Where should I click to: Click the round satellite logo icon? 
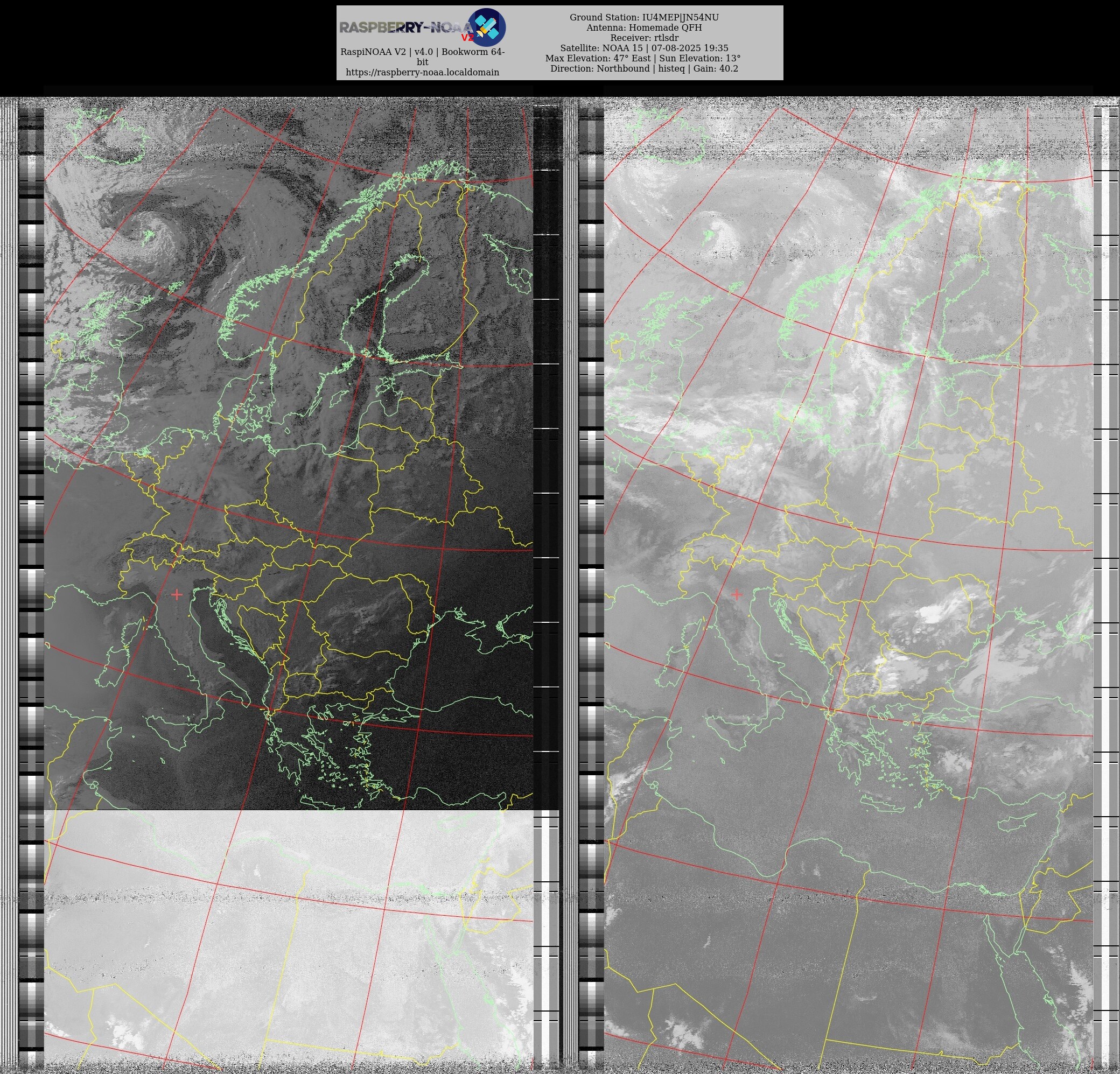[486, 27]
